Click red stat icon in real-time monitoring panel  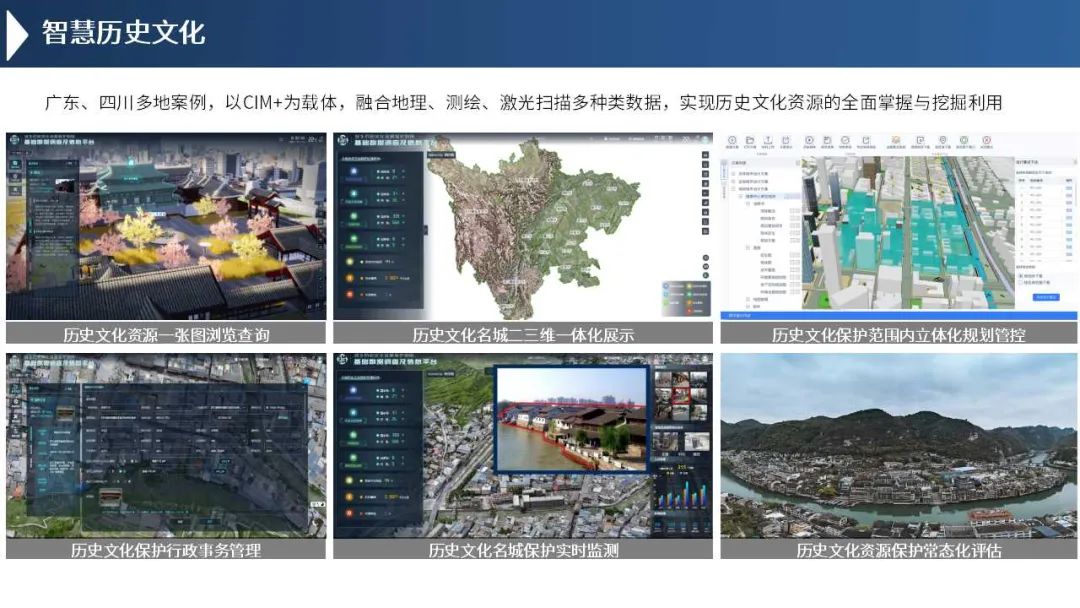point(349,514)
